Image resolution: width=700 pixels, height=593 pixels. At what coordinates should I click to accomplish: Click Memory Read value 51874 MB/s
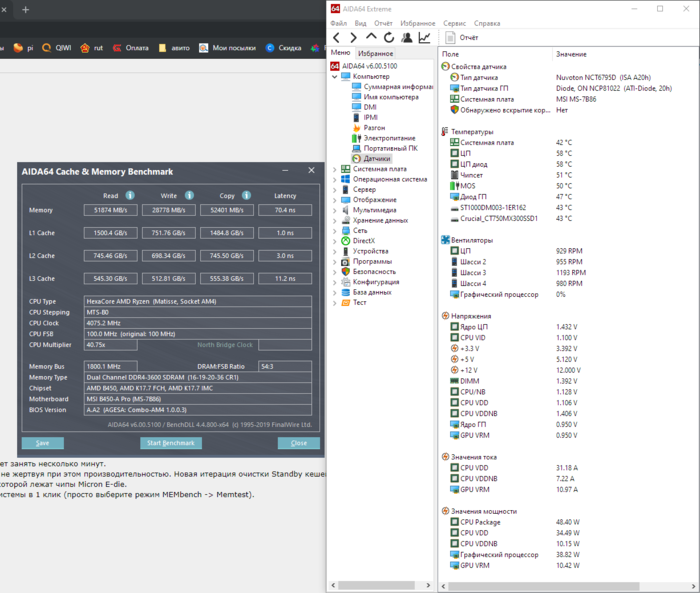point(110,210)
